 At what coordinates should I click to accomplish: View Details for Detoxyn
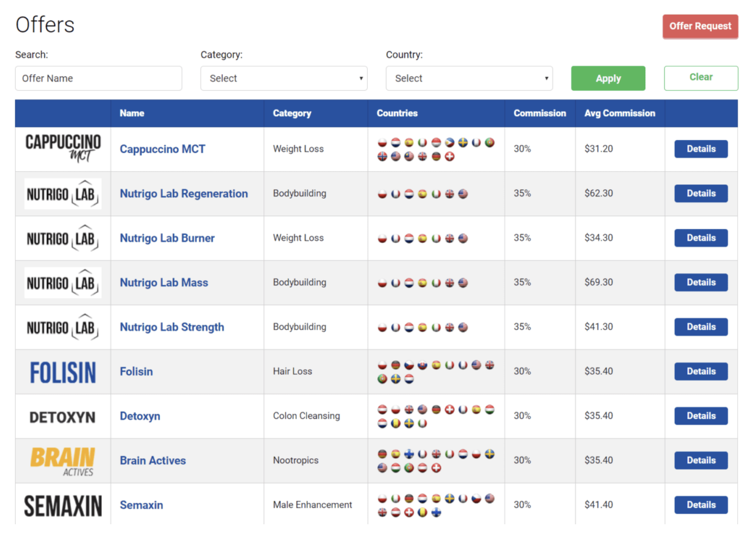701,416
